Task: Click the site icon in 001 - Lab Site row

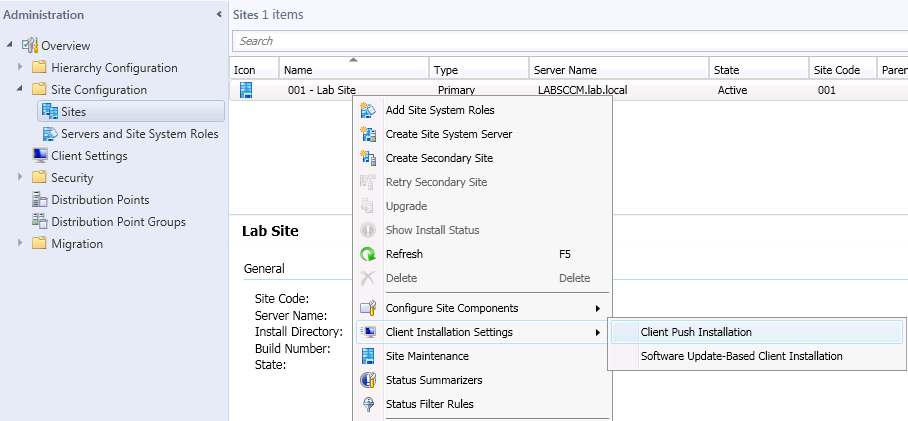Action: click(247, 90)
